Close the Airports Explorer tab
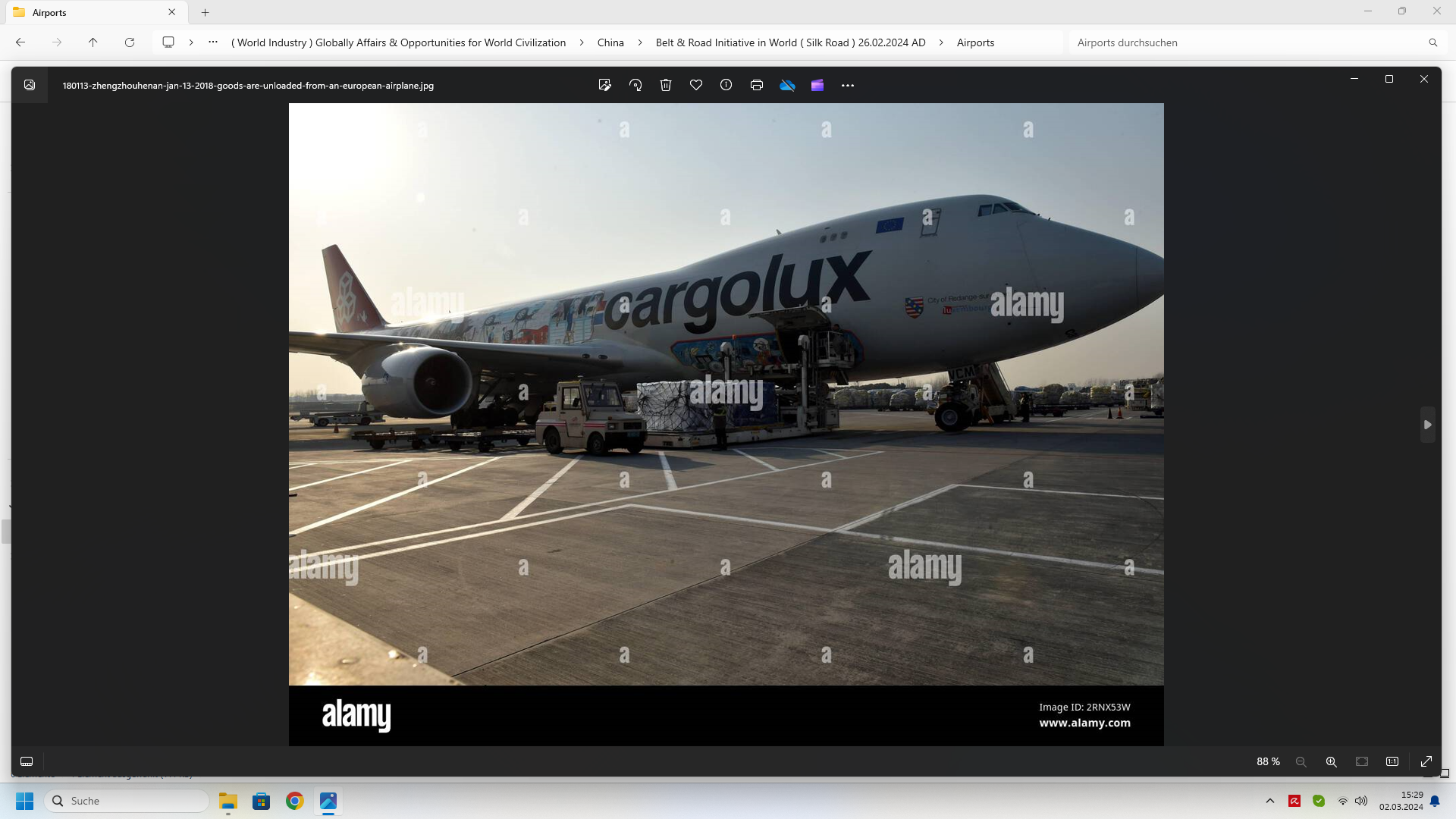 (x=172, y=12)
